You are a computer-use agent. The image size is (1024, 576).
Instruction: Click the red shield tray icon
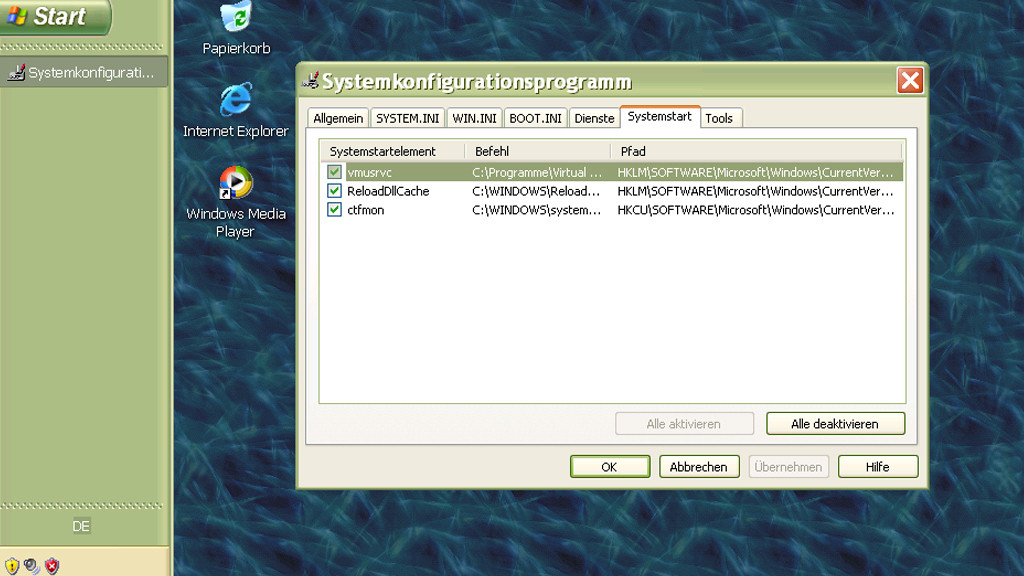52,565
